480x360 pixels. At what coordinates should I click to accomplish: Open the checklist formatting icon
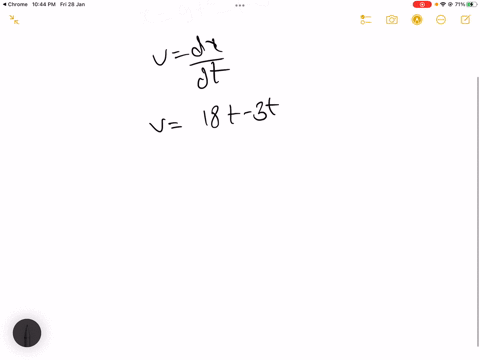366,20
